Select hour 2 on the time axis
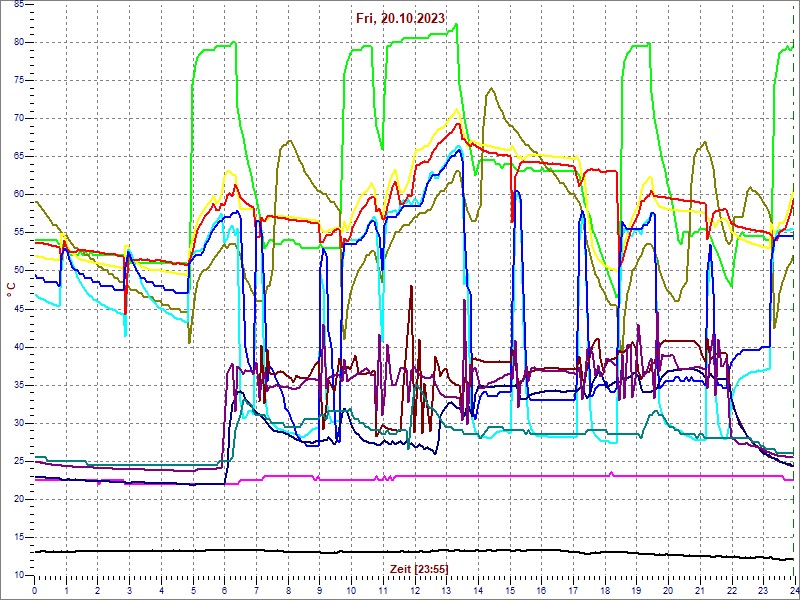The height and width of the screenshot is (600, 800). tap(97, 590)
